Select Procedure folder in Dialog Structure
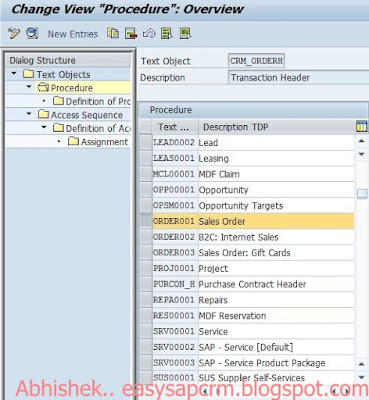Screen dimensions: 369x400 tap(65, 88)
